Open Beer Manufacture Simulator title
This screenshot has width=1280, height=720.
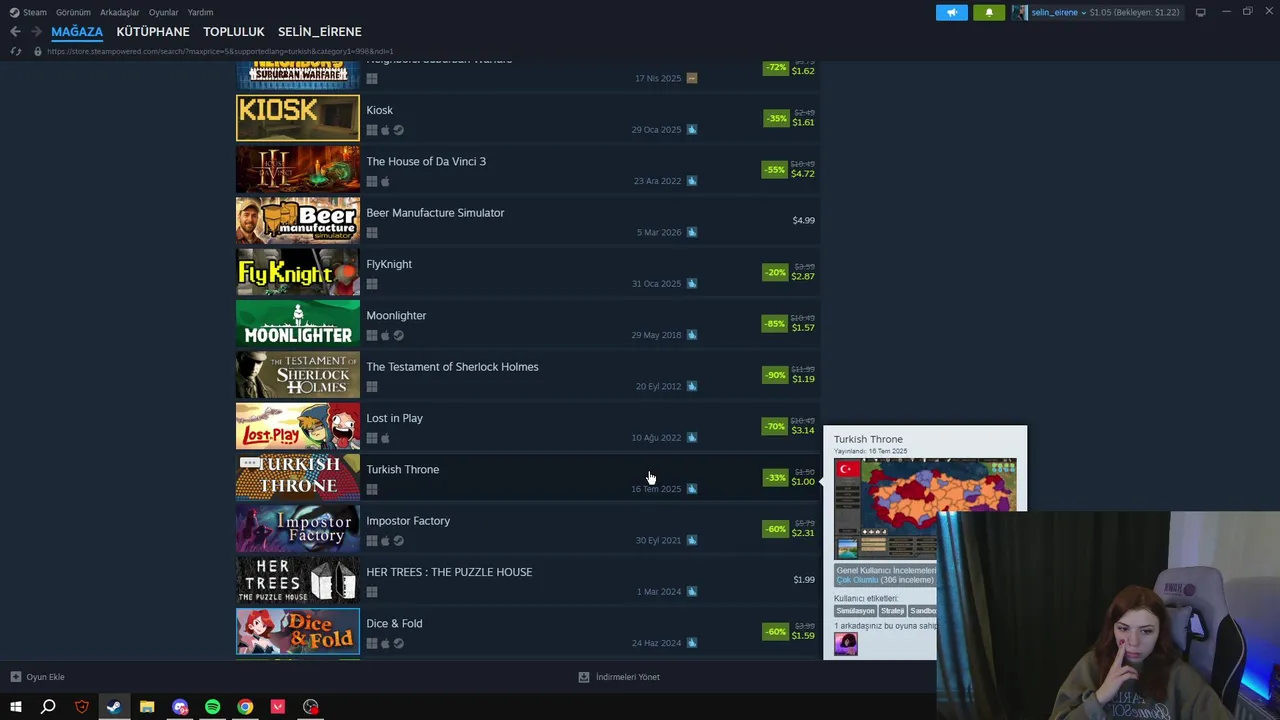click(x=435, y=213)
